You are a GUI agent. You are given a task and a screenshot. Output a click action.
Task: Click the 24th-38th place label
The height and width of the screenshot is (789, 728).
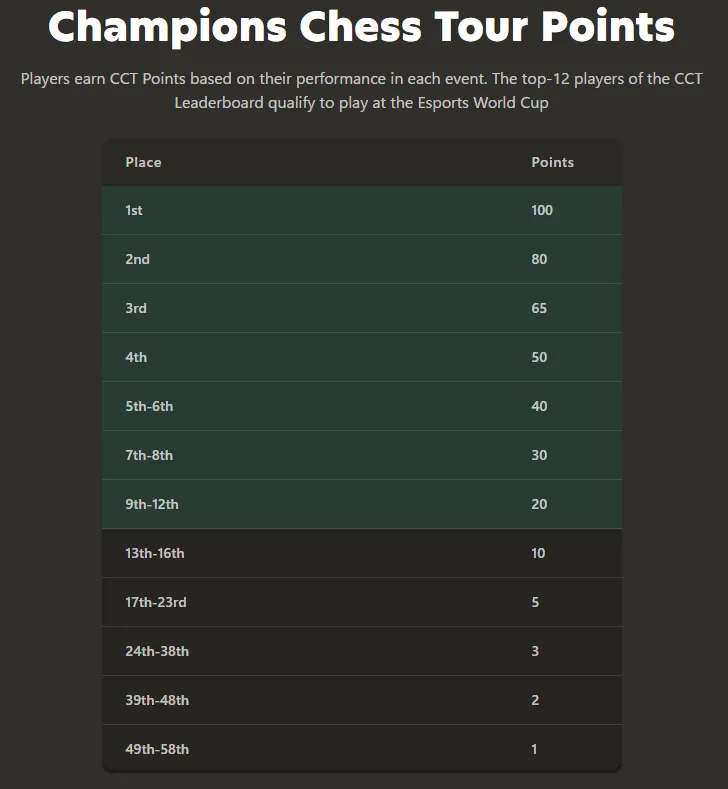pos(157,651)
